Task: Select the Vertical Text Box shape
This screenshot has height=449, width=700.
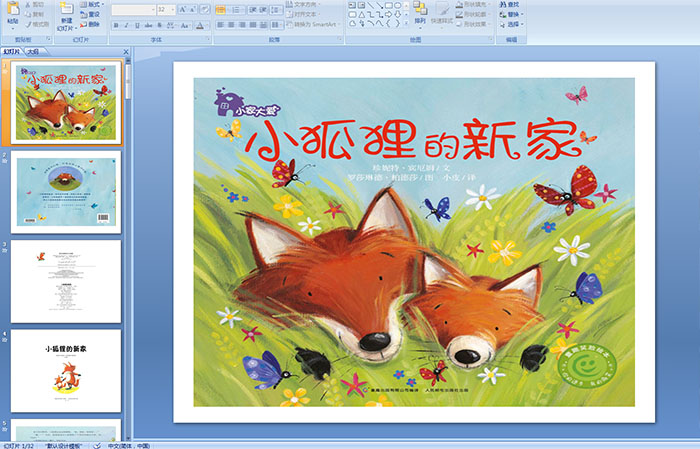Action: tap(362, 5)
